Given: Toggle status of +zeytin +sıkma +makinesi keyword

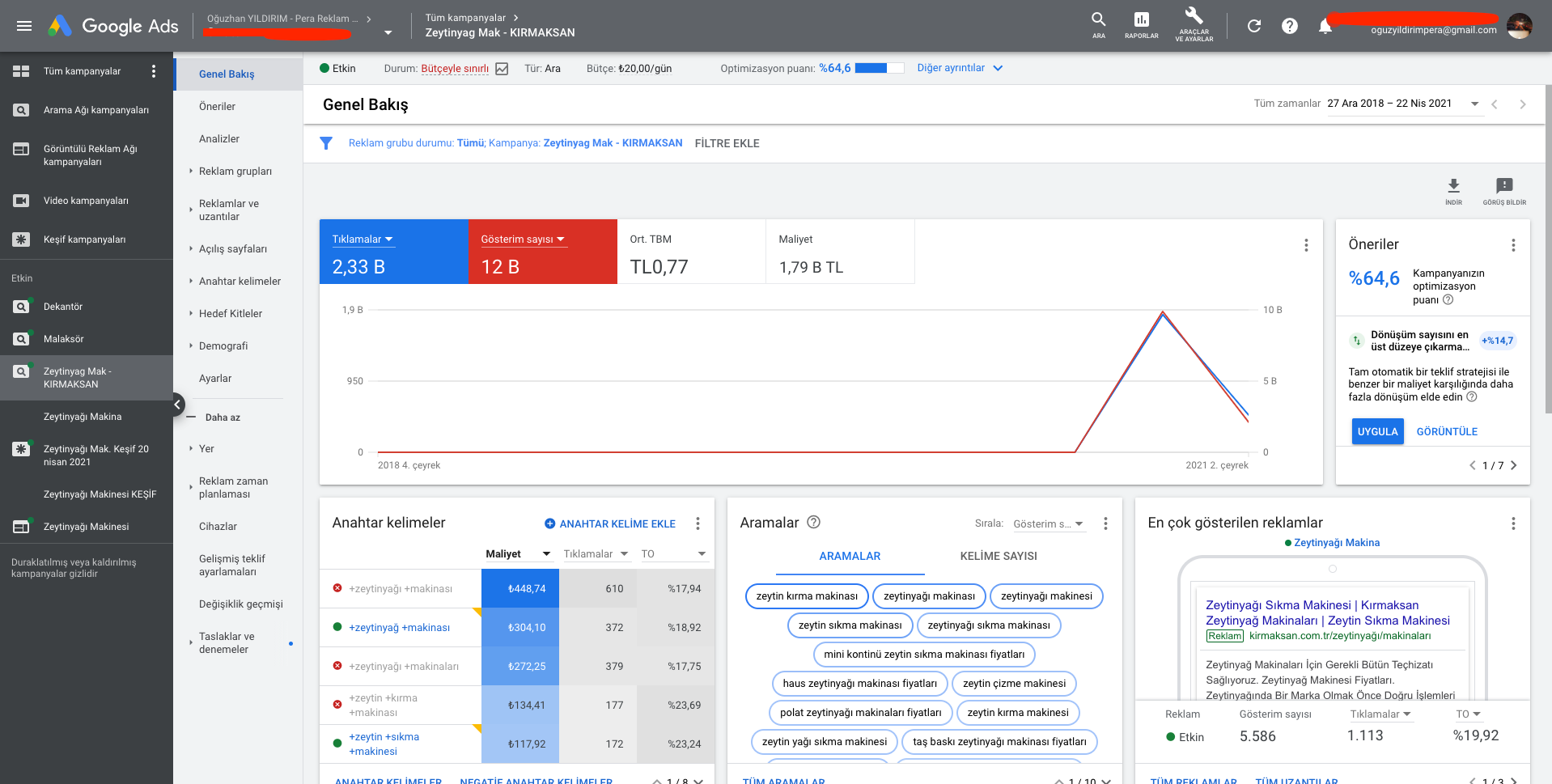Looking at the screenshot, I should click(x=337, y=743).
